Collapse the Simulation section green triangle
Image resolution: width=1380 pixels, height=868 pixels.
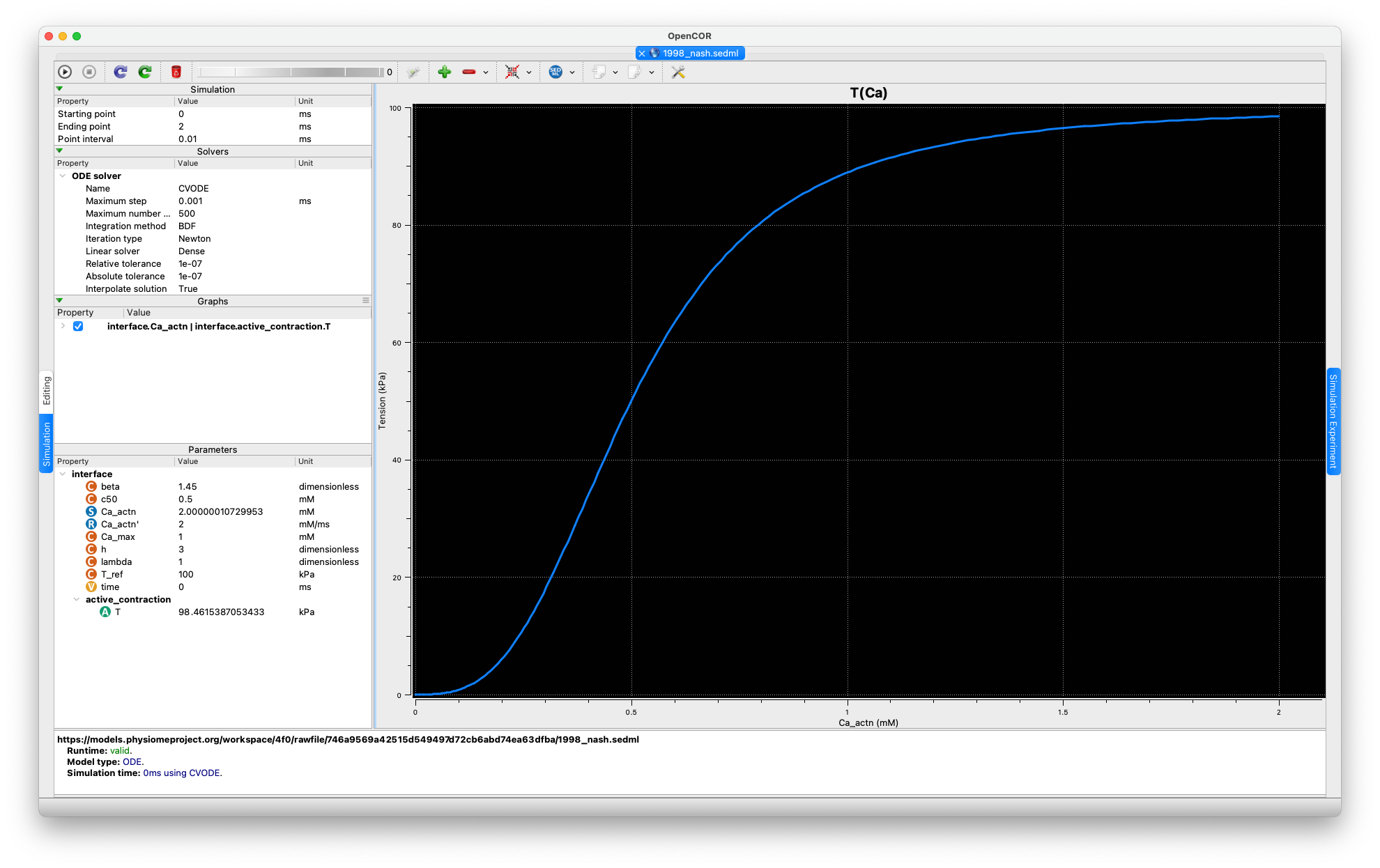tap(59, 89)
